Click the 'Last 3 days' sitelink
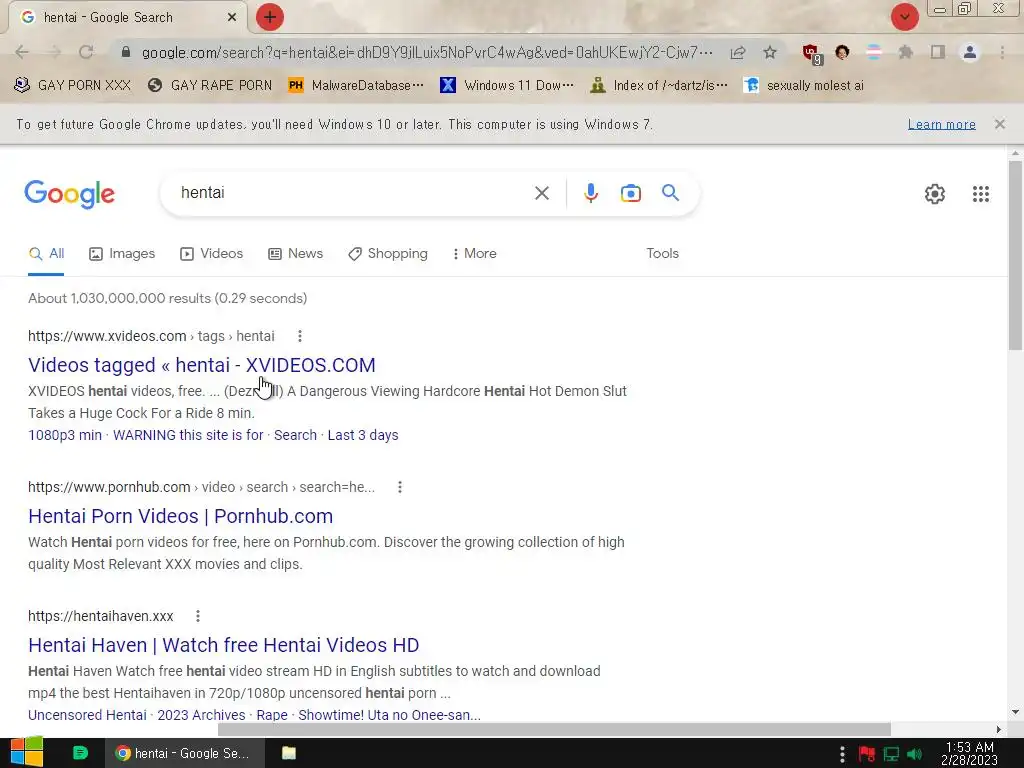Image resolution: width=1024 pixels, height=768 pixels. point(363,435)
